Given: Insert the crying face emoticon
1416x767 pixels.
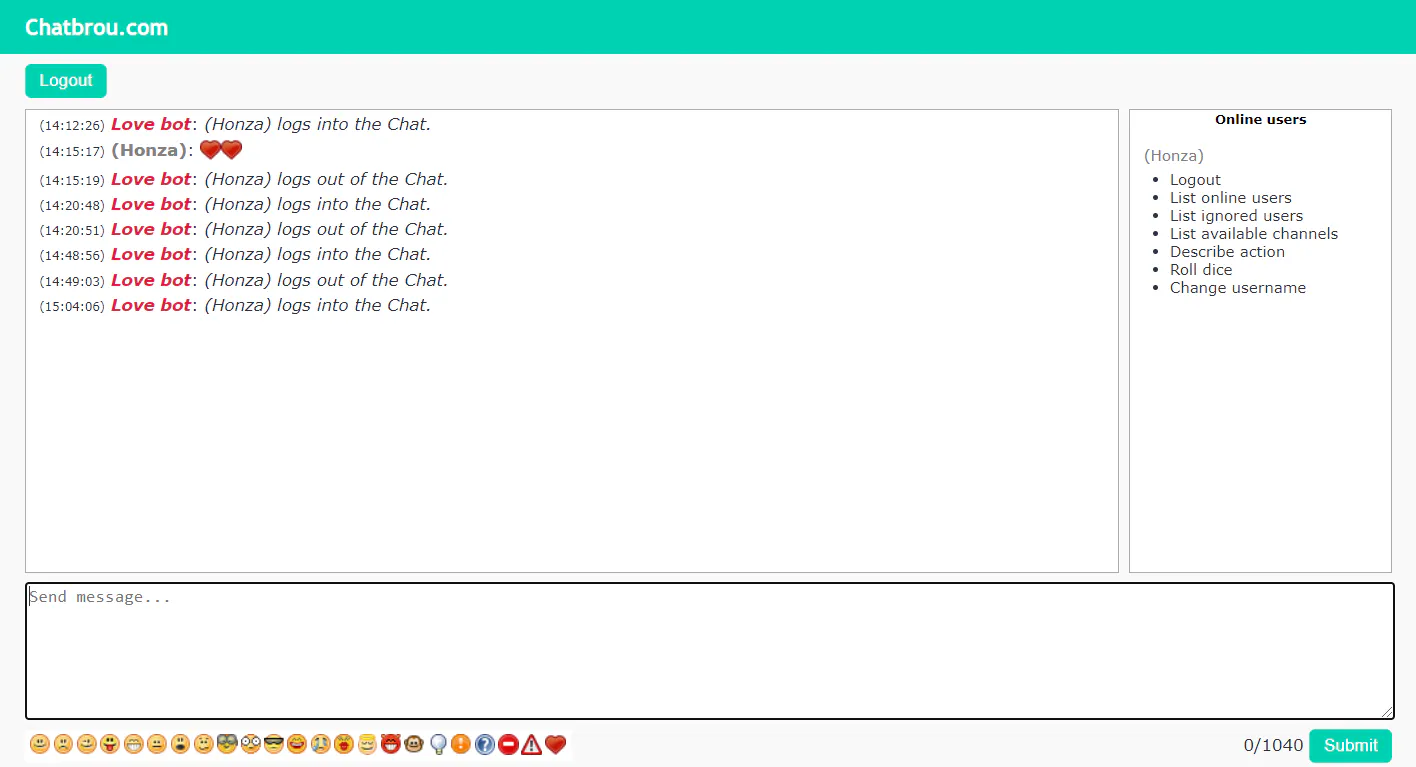Looking at the screenshot, I should [321, 744].
